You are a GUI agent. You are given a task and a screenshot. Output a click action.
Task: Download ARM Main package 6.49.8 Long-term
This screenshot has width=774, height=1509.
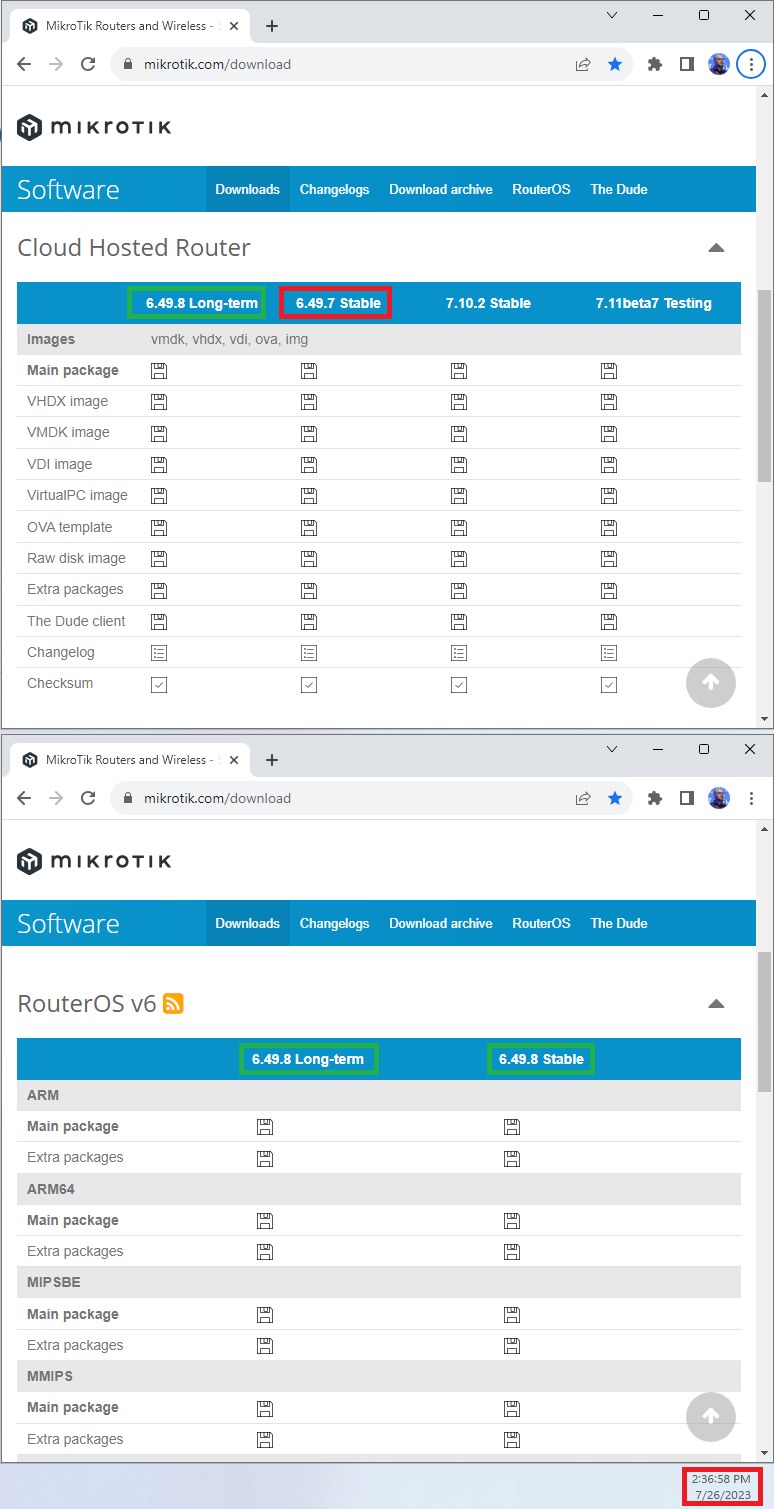click(x=264, y=1127)
